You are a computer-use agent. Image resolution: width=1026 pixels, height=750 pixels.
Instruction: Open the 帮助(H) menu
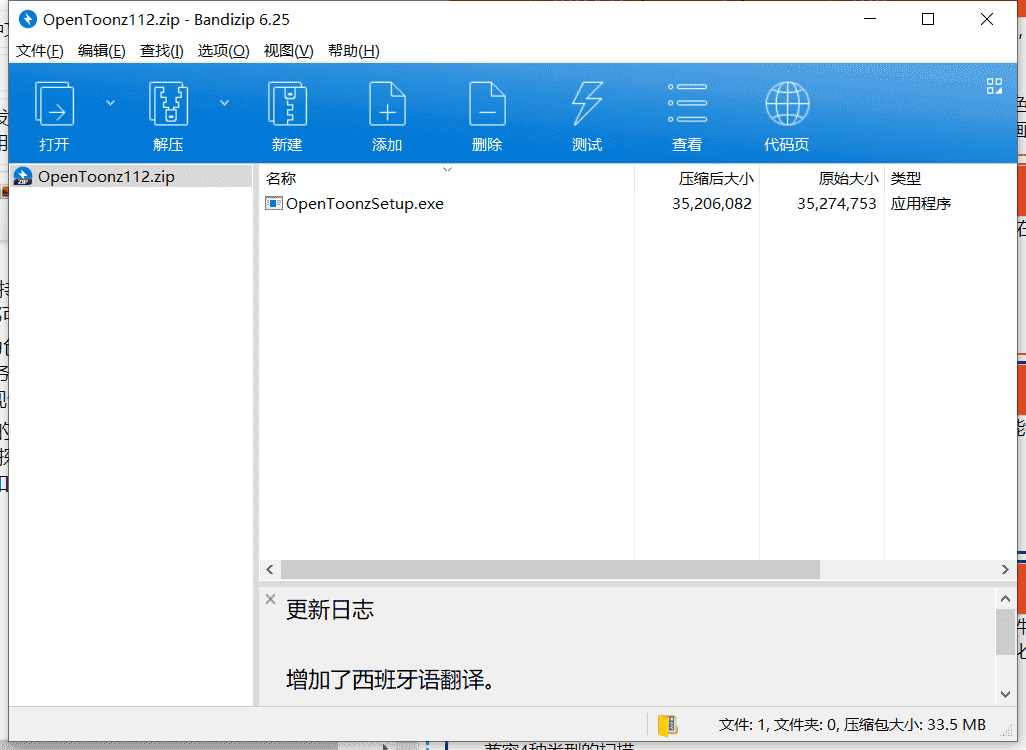click(354, 50)
